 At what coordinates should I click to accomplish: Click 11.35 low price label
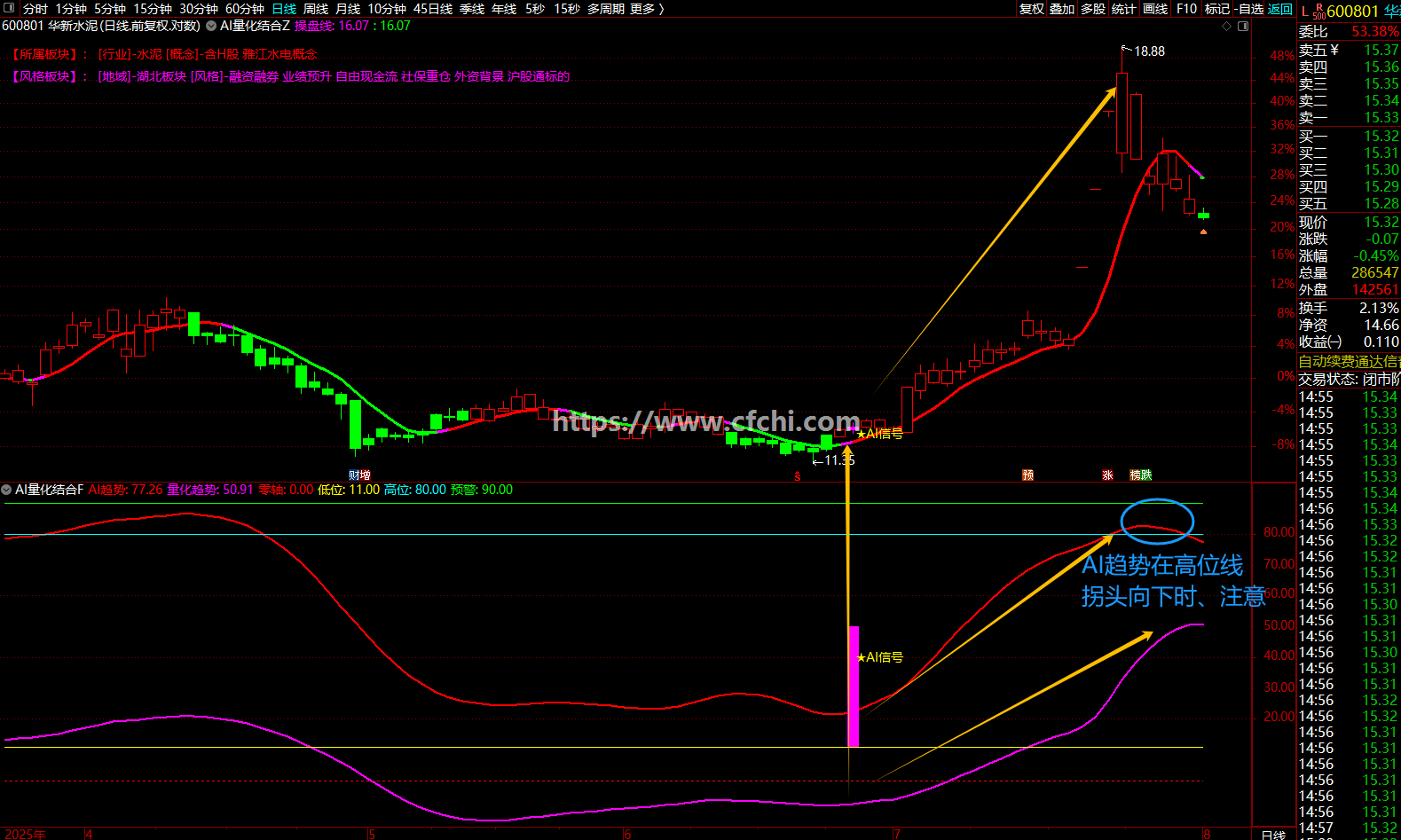pos(839,460)
